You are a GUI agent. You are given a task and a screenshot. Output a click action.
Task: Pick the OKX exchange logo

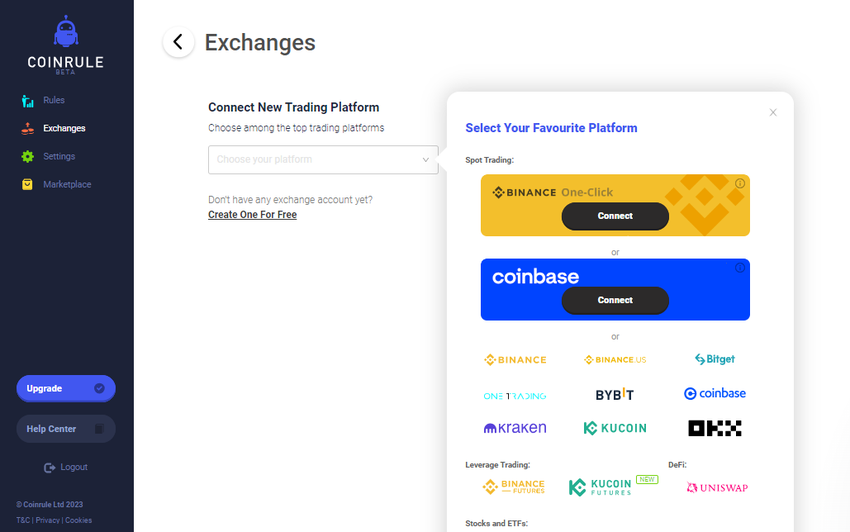tap(715, 428)
